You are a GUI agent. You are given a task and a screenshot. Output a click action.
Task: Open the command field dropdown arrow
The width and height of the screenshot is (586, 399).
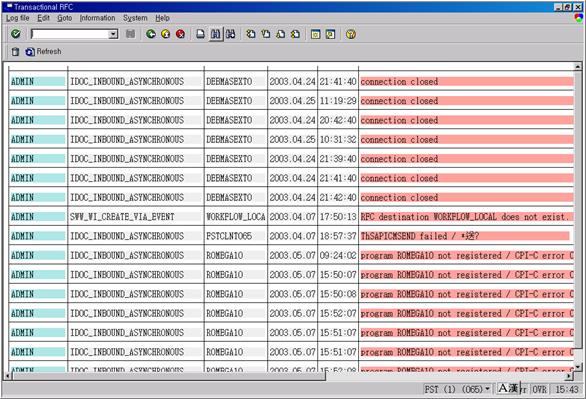click(x=113, y=34)
